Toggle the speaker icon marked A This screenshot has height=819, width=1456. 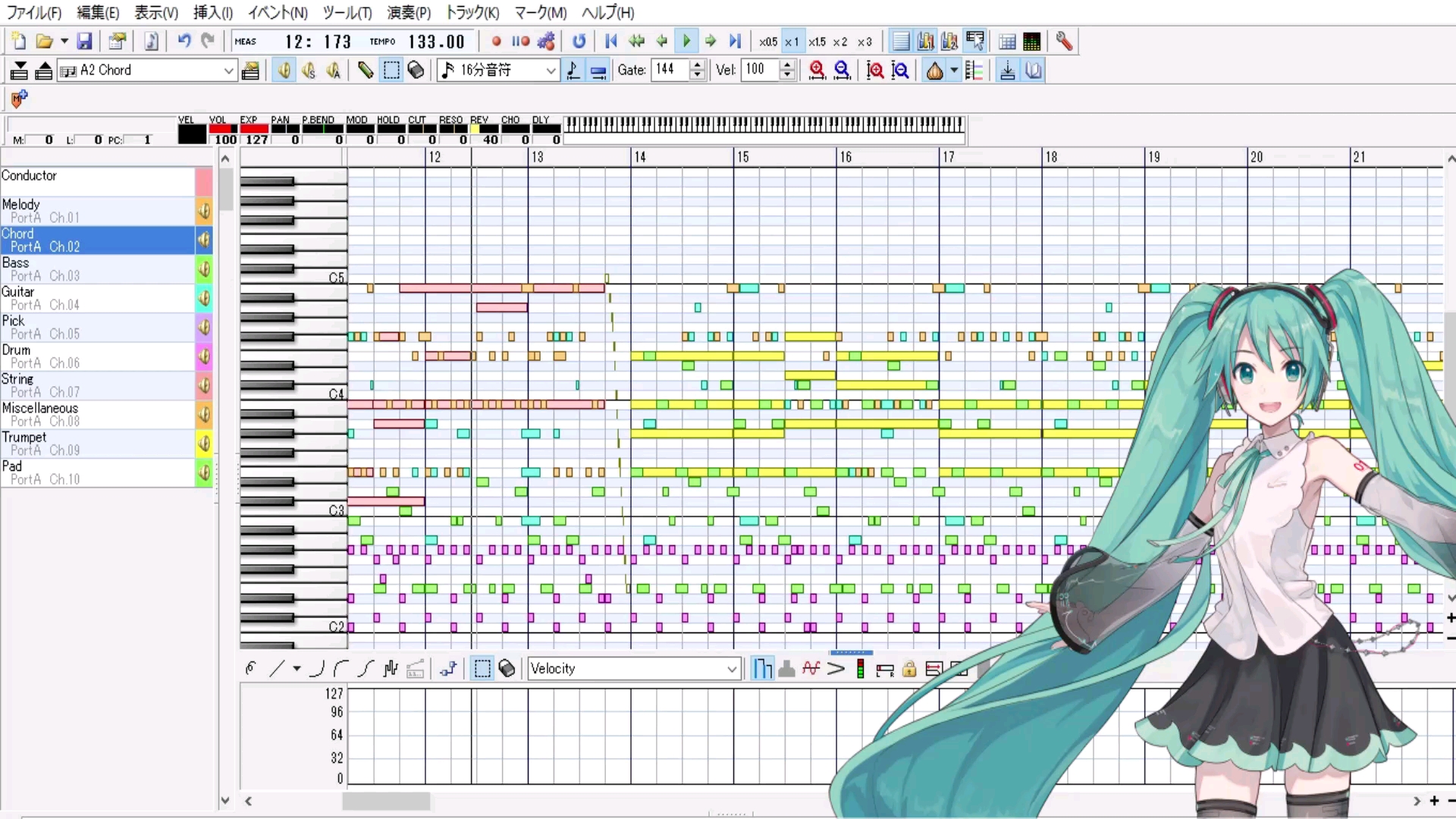[334, 71]
